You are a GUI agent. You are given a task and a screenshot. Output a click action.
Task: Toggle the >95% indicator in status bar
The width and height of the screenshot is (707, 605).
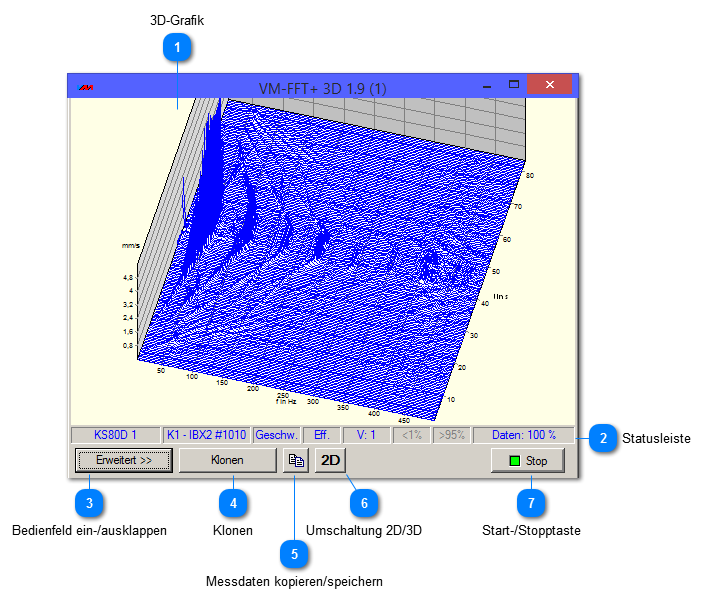click(451, 435)
